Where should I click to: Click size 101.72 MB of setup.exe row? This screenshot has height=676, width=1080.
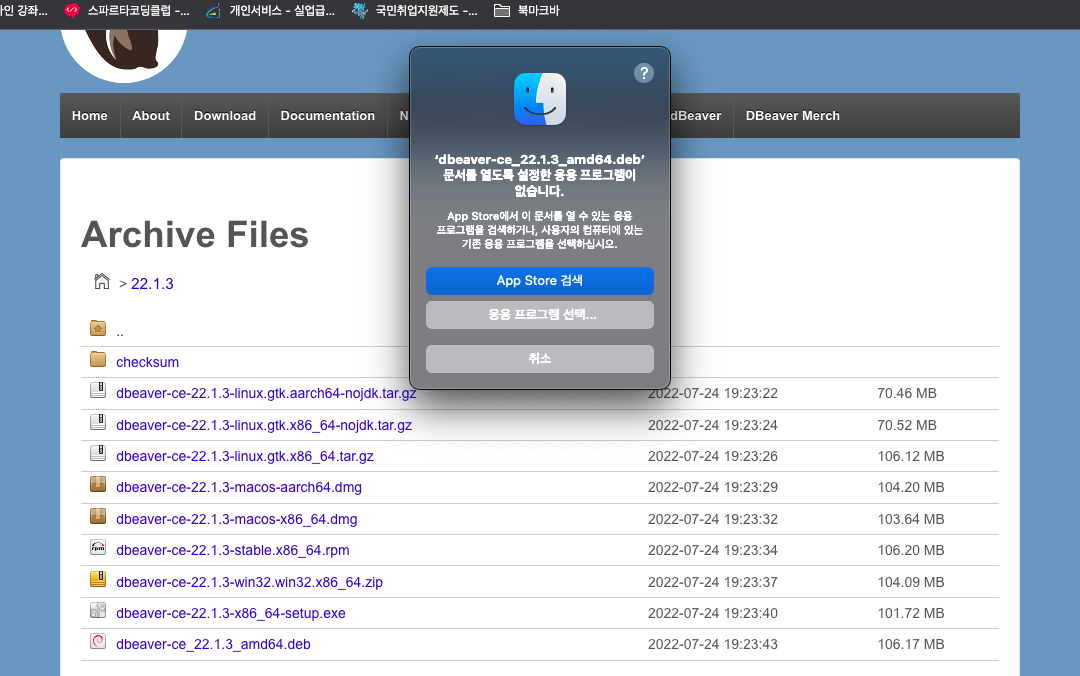[911, 613]
